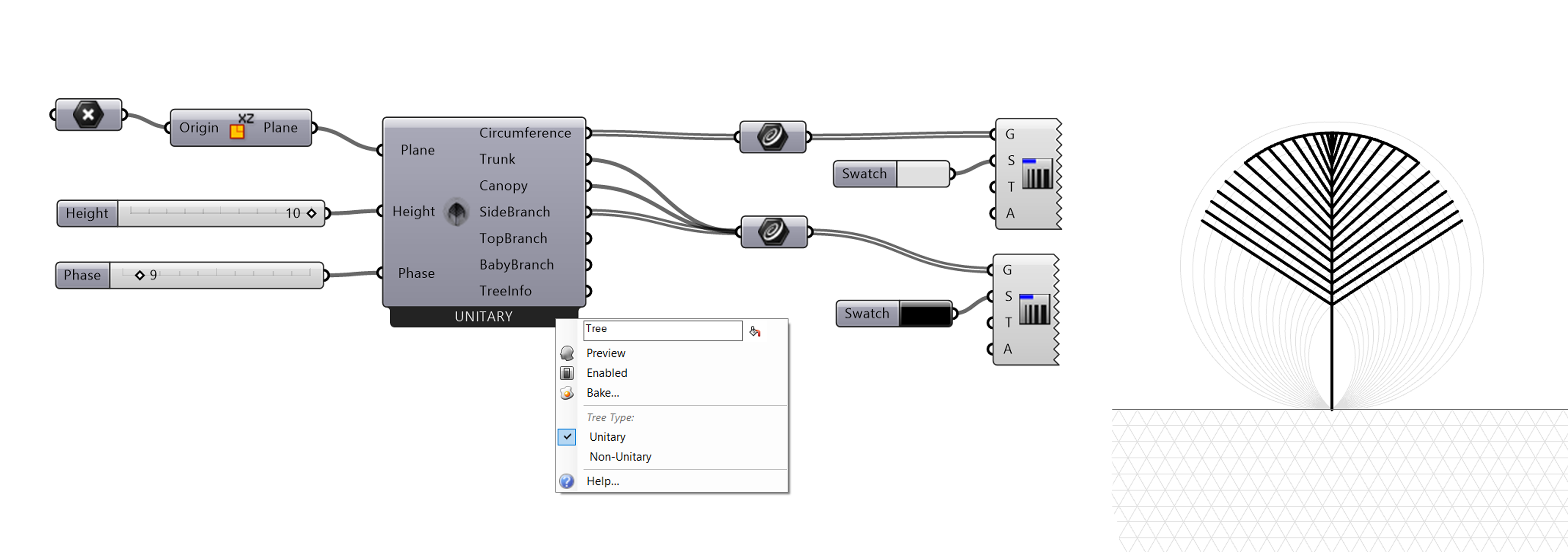Click the tree leaf icon in the Unitary component
The image size is (1568, 552).
click(x=457, y=212)
